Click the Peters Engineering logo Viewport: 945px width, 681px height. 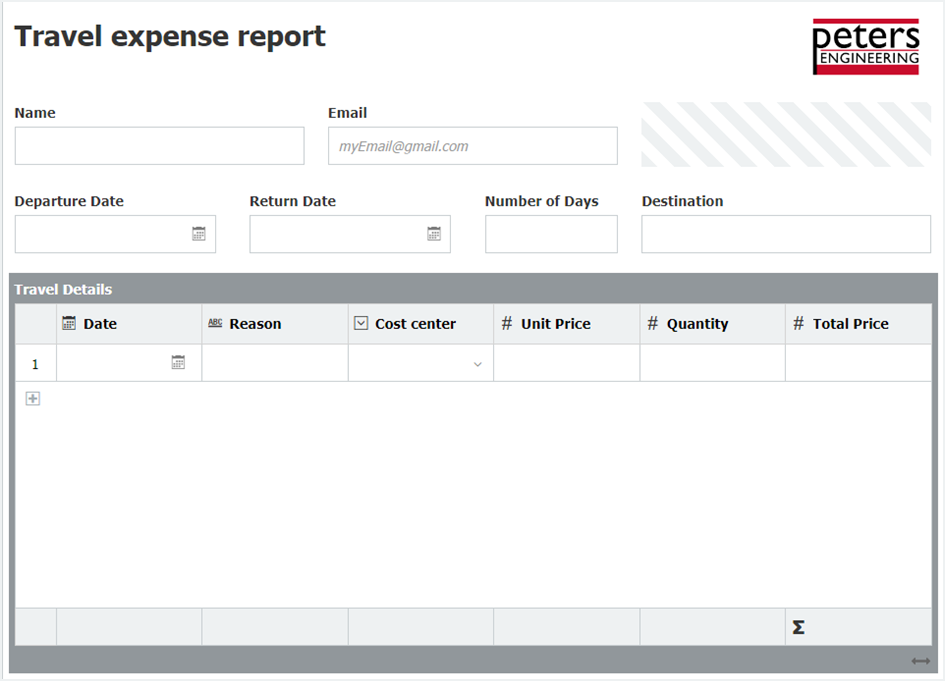click(865, 46)
